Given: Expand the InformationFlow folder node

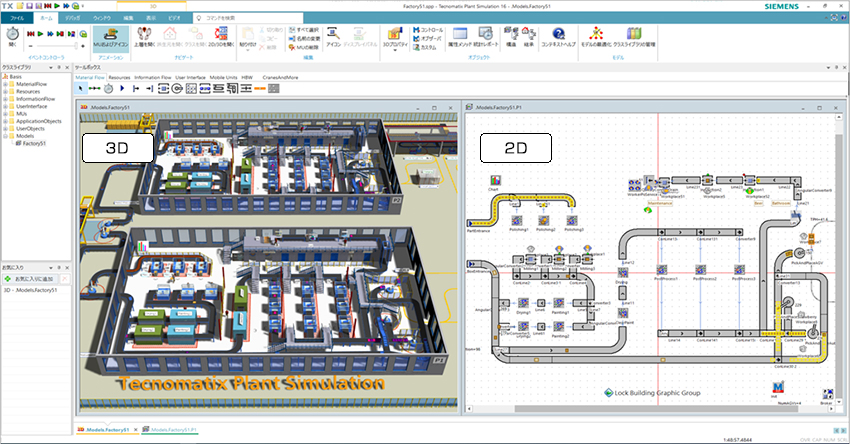Looking at the screenshot, I should click(5, 99).
